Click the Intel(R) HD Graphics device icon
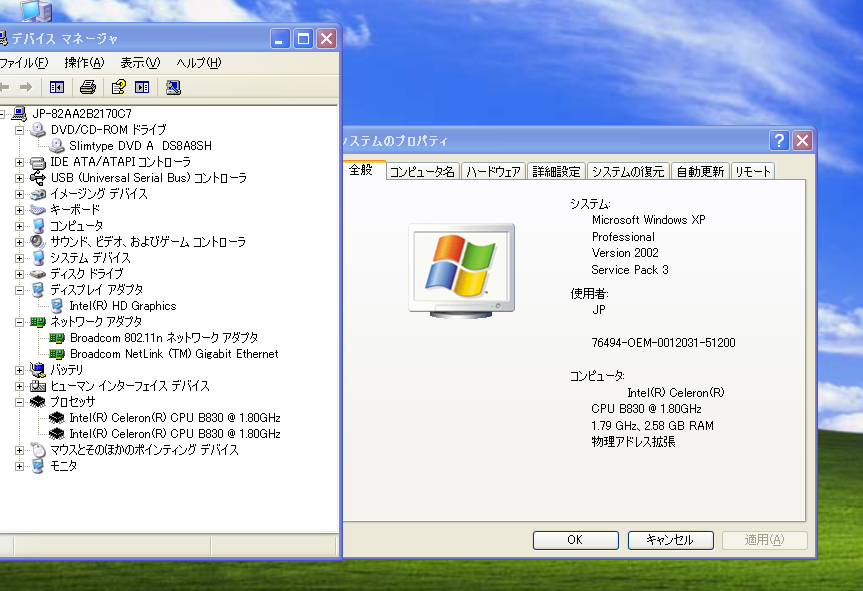 coord(56,305)
